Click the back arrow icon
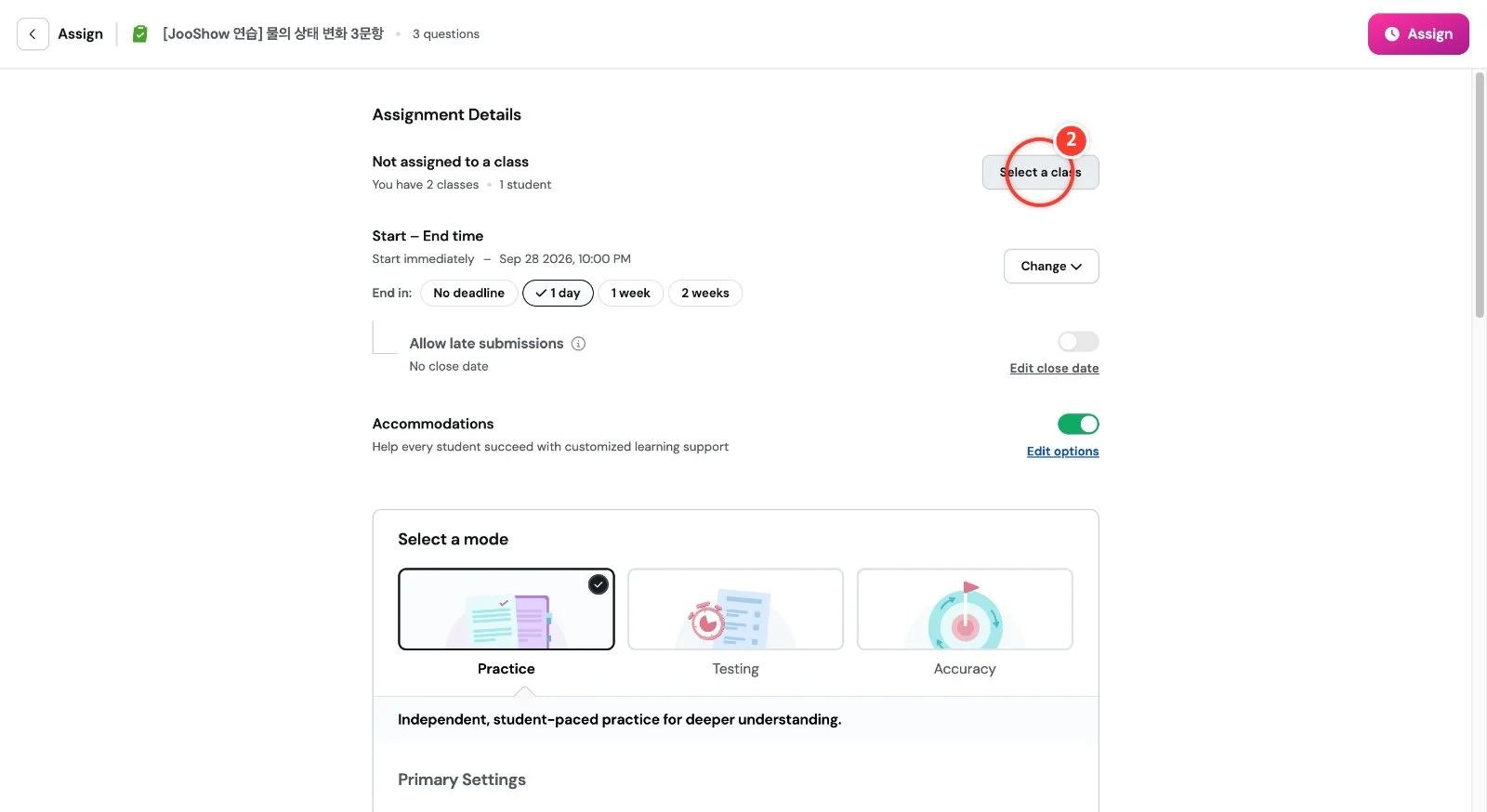1487x812 pixels. (33, 34)
